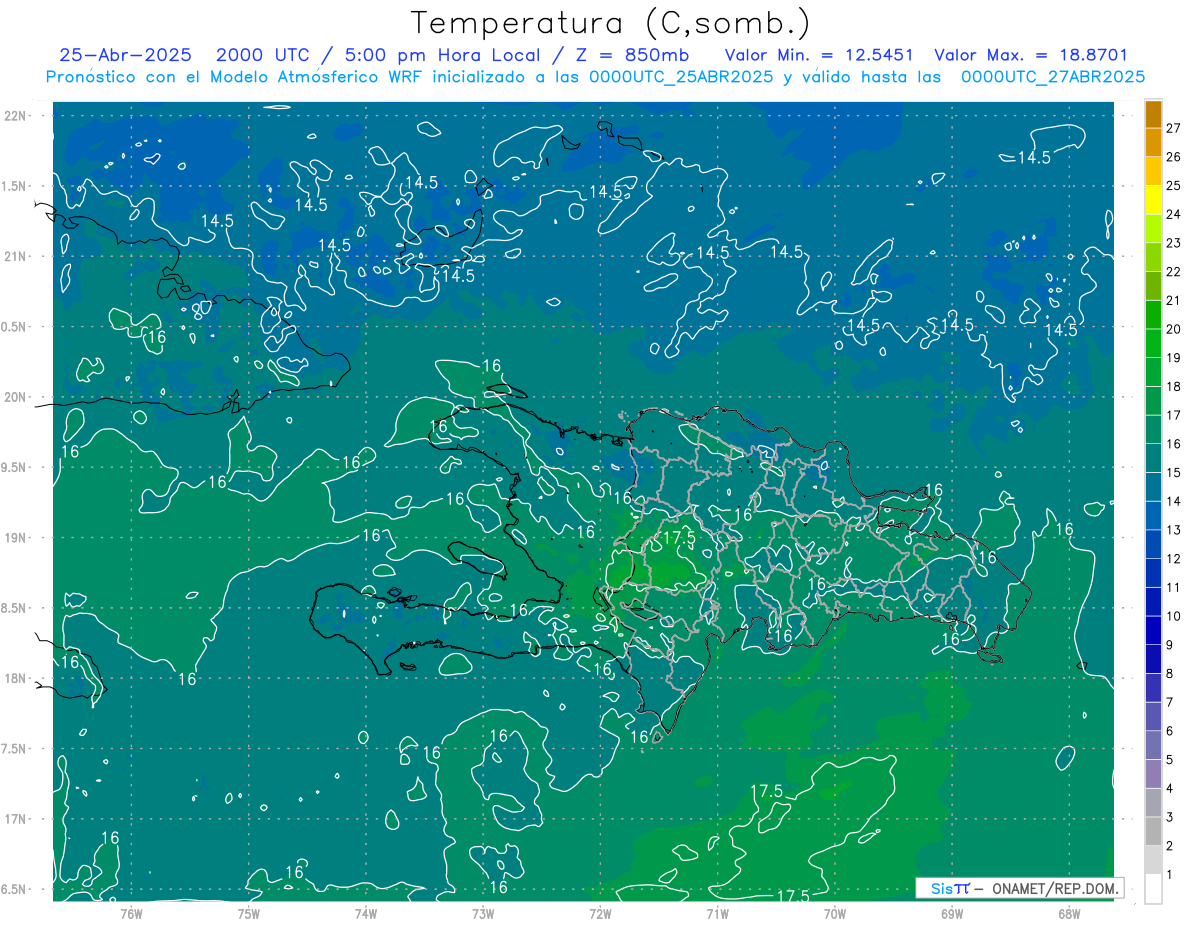This screenshot has height=927, width=1200.
Task: Click the 'ONAMET/REP.DOM.' credit label
Action: click(x=1055, y=888)
